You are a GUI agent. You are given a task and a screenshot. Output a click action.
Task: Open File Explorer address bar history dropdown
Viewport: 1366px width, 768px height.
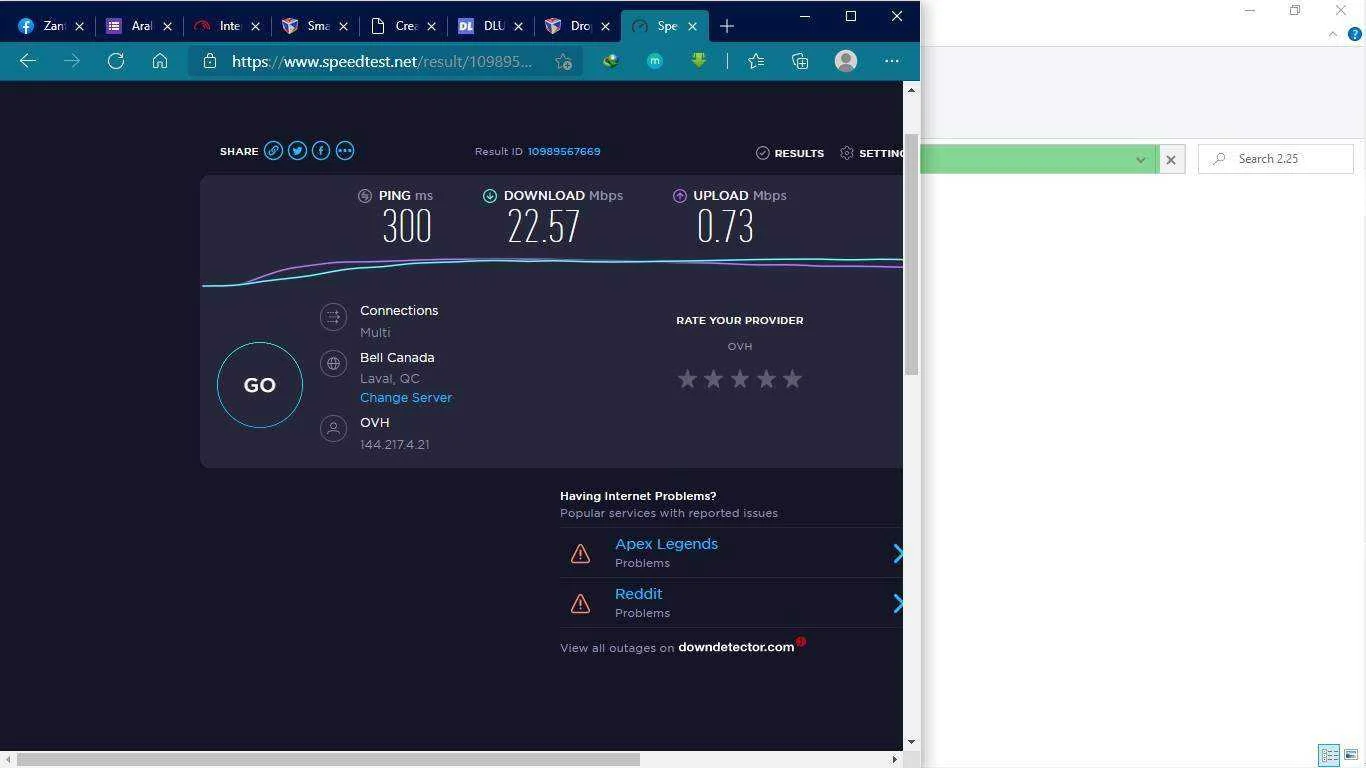click(x=1140, y=159)
